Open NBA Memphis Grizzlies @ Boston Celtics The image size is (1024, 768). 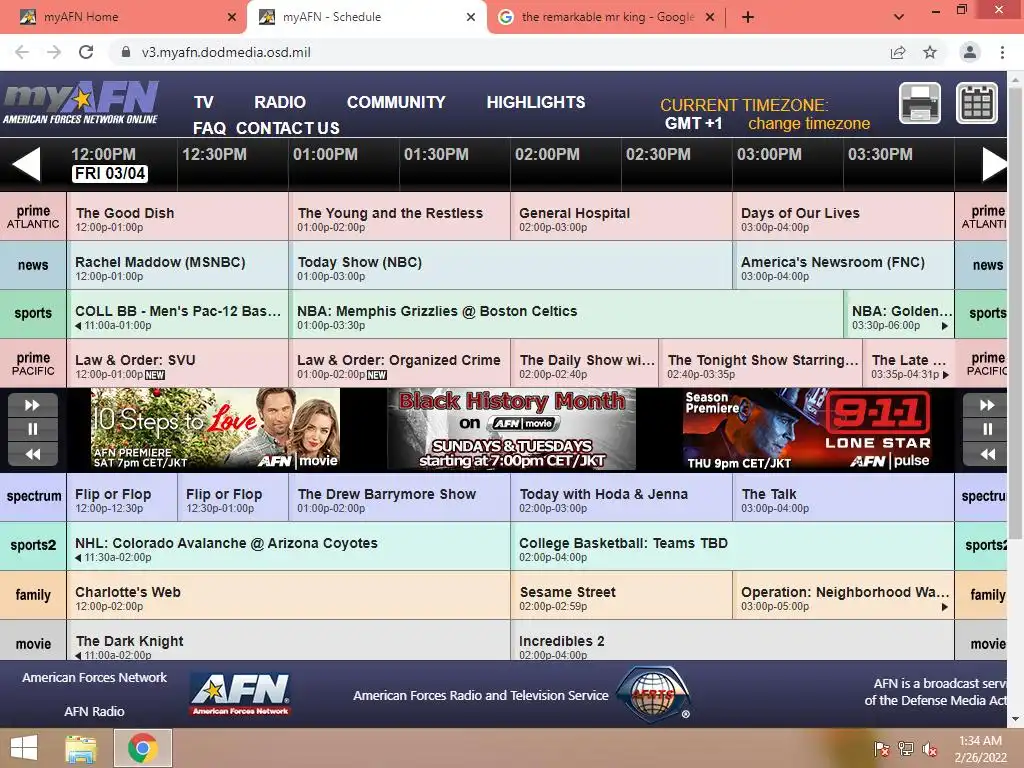(x=566, y=313)
